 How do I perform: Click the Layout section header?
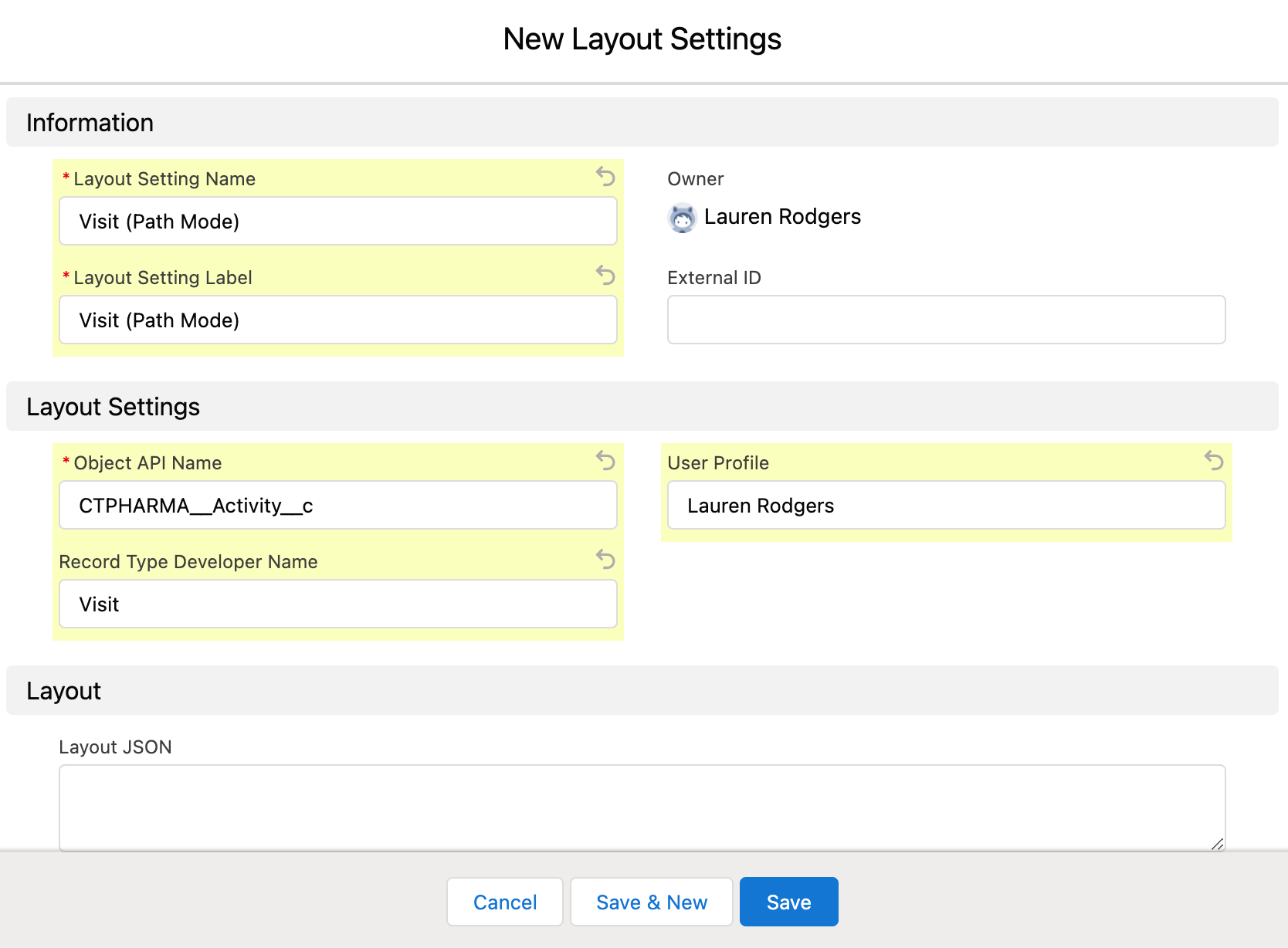(63, 690)
